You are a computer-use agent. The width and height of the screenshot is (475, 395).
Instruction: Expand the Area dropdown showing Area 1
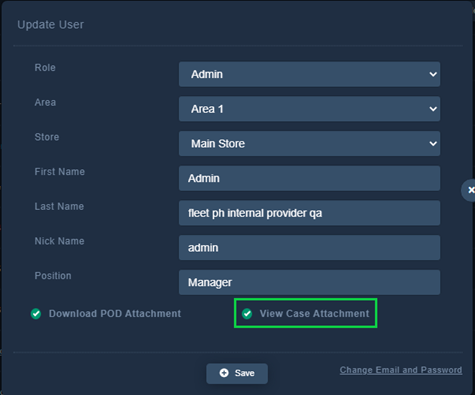coord(309,109)
